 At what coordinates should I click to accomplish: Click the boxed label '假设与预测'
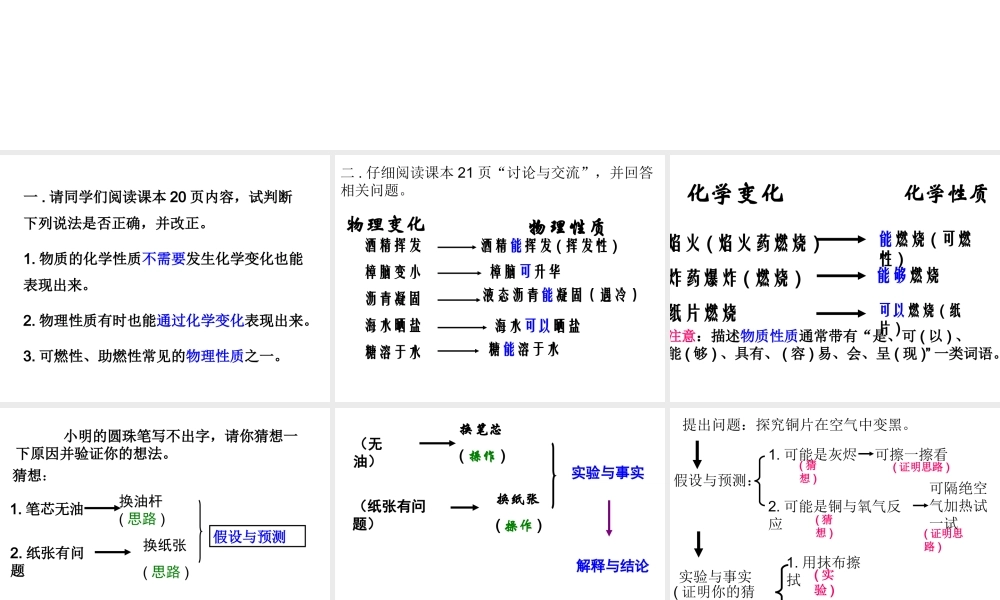pyautogui.click(x=258, y=536)
